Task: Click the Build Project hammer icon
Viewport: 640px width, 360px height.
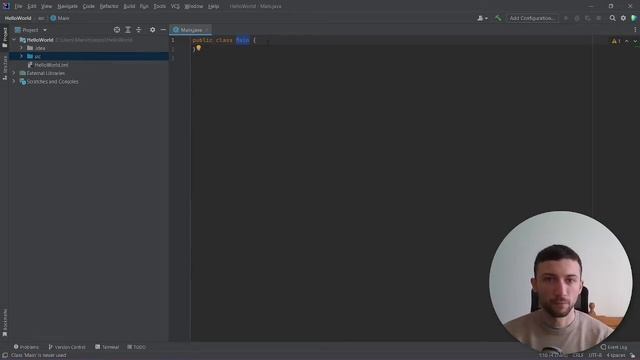Action: pyautogui.click(x=498, y=18)
